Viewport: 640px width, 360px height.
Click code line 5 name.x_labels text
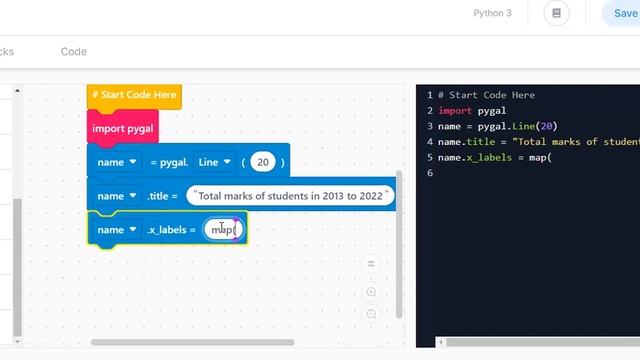[x=494, y=158]
